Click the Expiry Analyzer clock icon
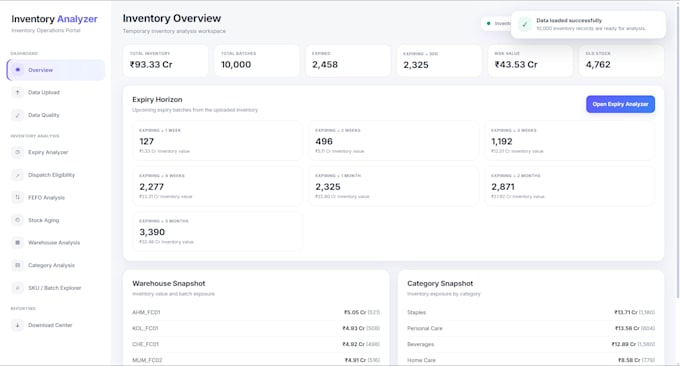680x366 pixels. coord(17,152)
